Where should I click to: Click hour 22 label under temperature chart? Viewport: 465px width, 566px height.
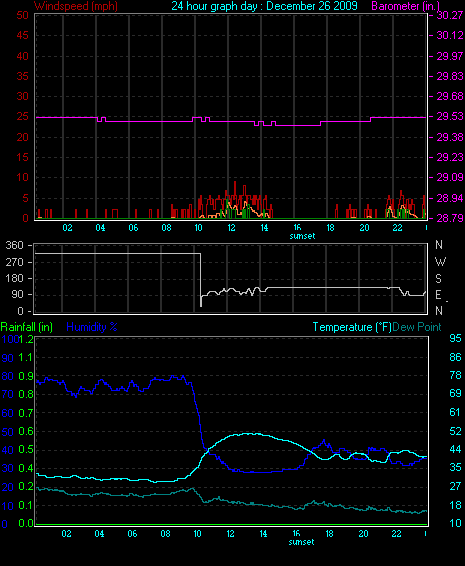[396, 534]
